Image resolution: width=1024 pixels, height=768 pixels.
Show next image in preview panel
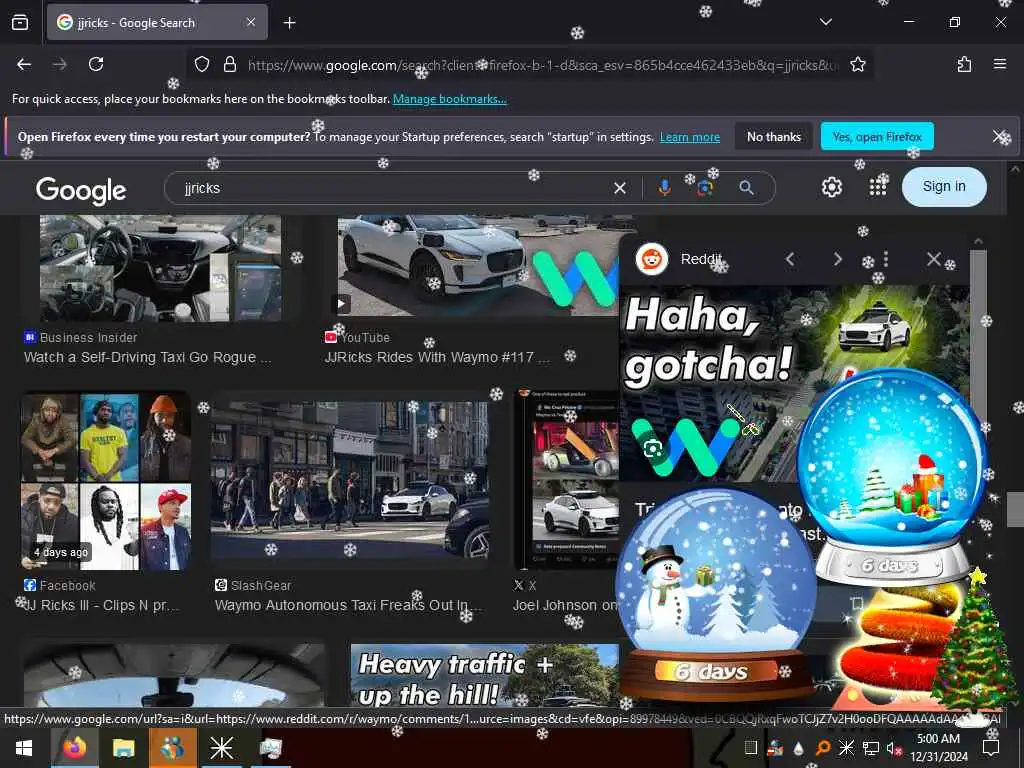[837, 259]
